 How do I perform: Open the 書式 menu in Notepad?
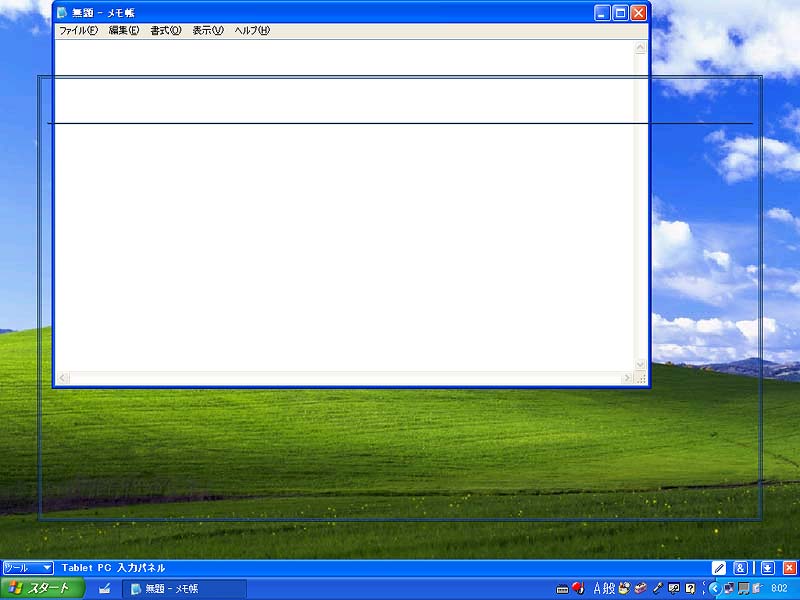click(165, 31)
